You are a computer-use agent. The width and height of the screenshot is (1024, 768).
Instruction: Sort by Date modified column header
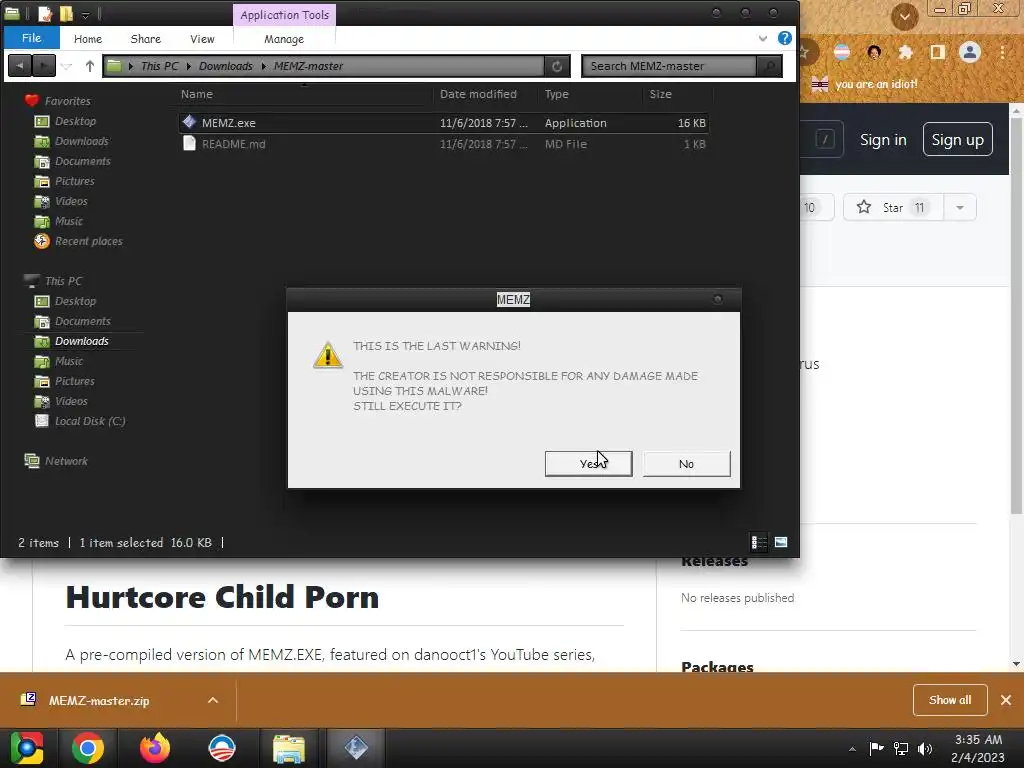478,94
